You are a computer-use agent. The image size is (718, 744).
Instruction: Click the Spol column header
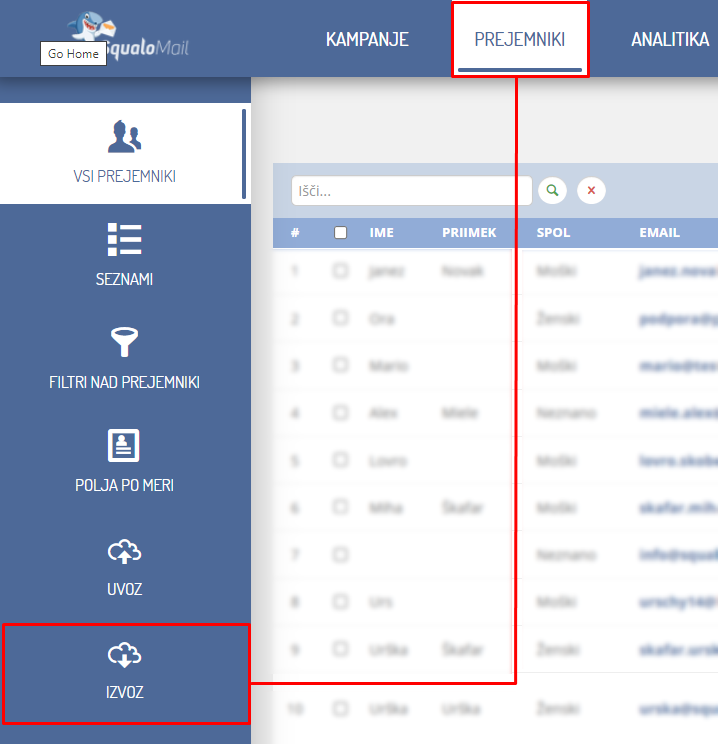[553, 233]
